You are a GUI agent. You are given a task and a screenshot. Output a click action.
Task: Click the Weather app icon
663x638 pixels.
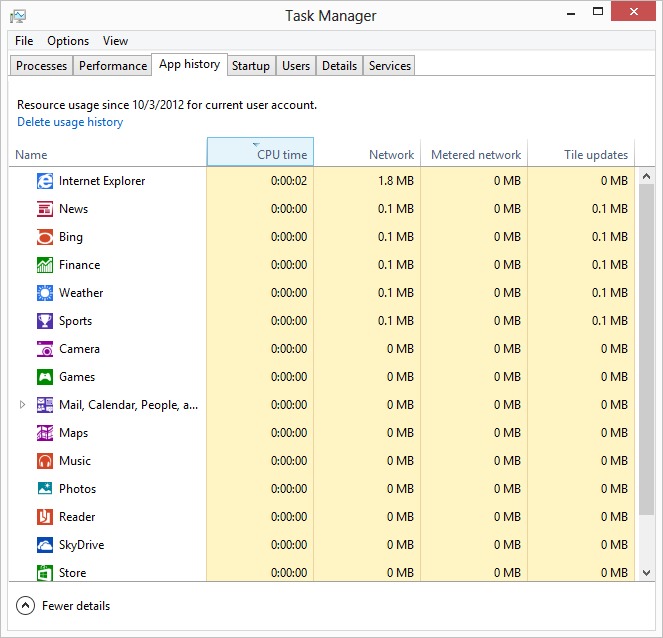pos(45,293)
